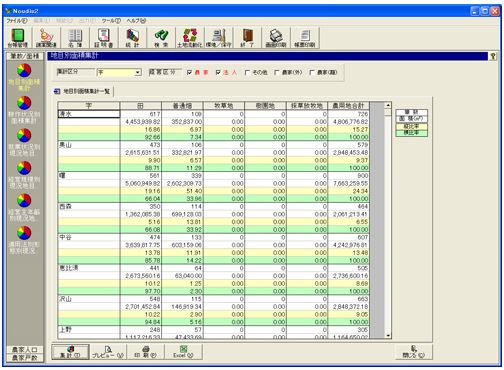Click the 集計 button at the bottom
This screenshot has height=370, width=504.
tap(70, 352)
